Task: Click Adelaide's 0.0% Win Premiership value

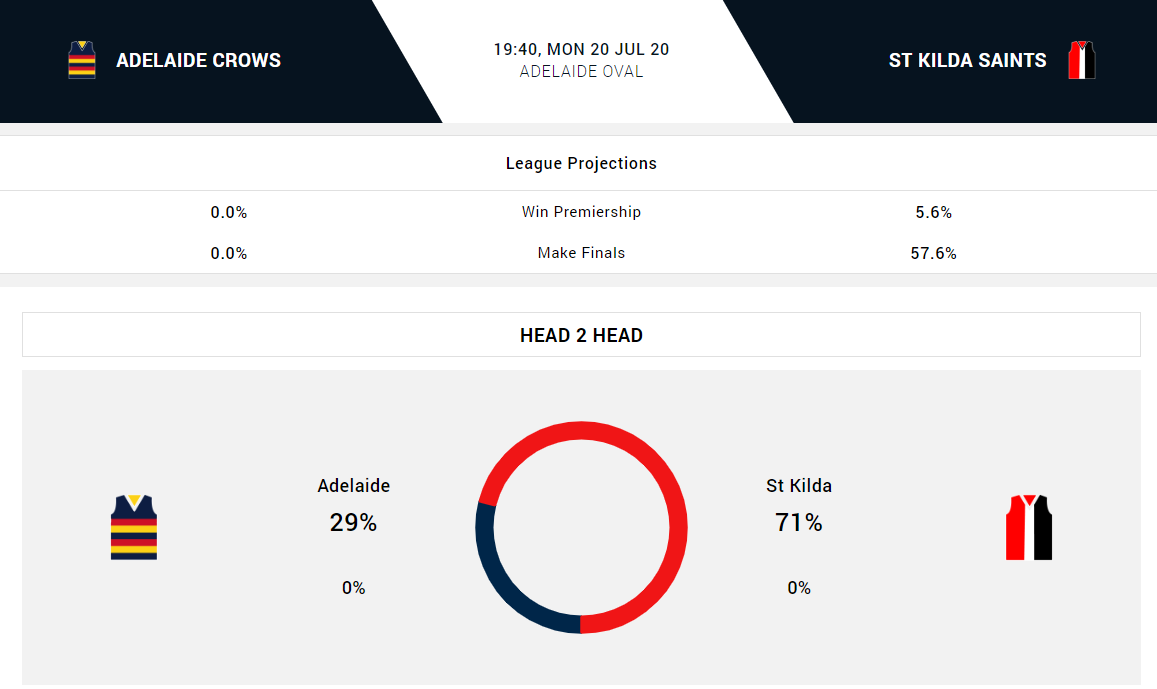Action: tap(228, 212)
